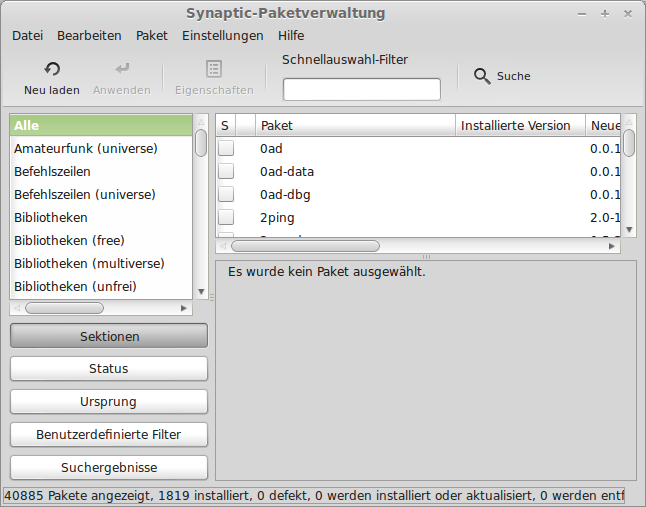Sort by Installierte Version column header

point(520,126)
